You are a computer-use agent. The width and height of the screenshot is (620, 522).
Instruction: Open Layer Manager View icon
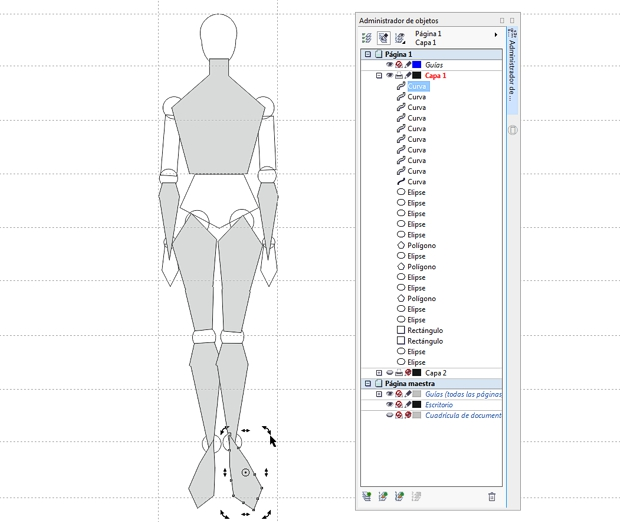point(400,38)
